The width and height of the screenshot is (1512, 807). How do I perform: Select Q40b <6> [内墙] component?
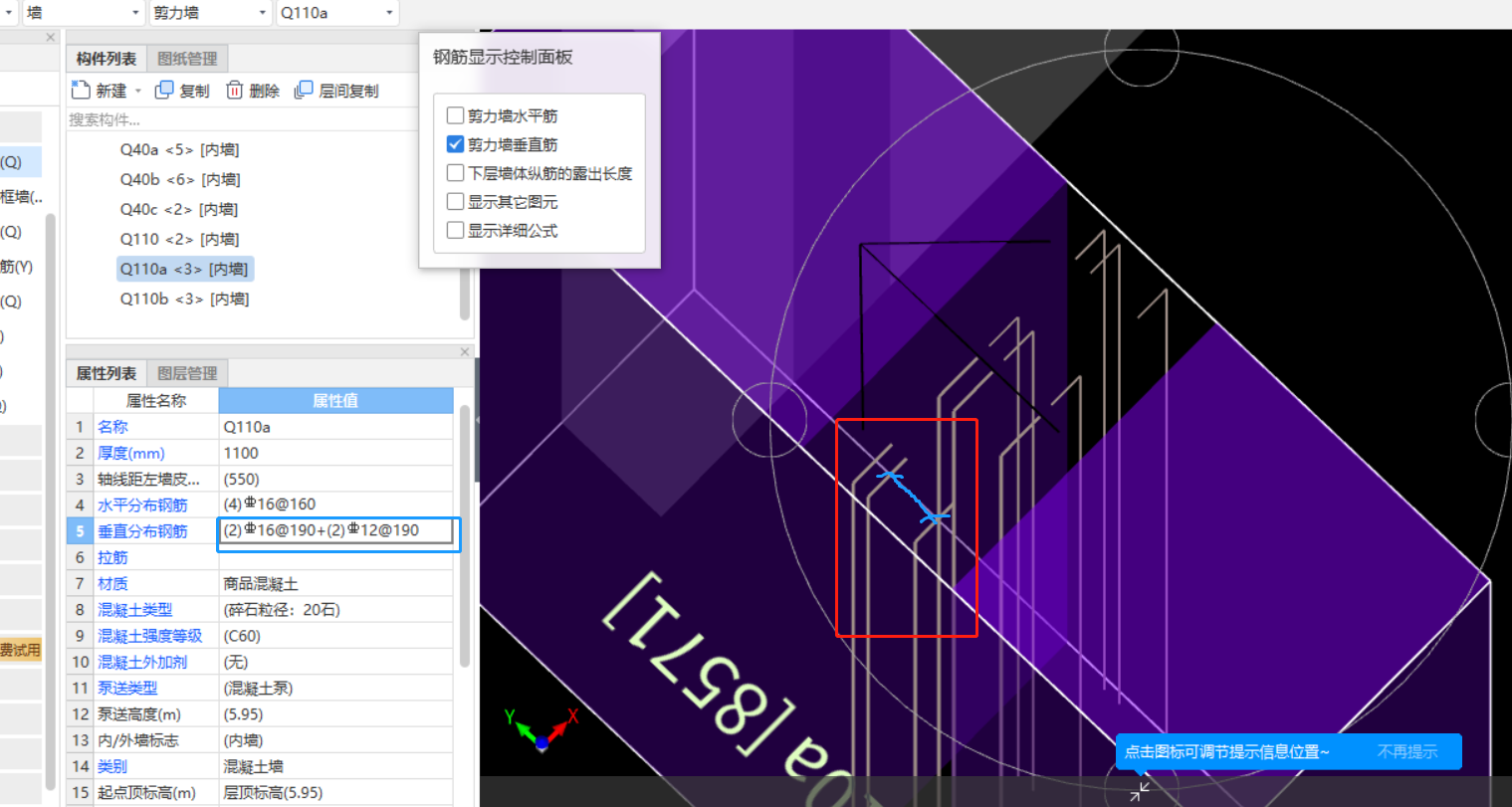tap(180, 179)
